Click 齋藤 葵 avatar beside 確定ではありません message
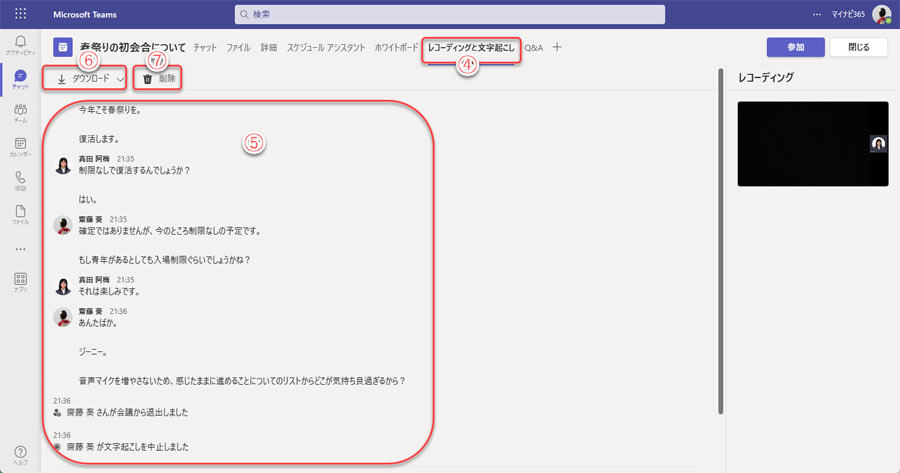This screenshot has width=900, height=473. pyautogui.click(x=63, y=226)
